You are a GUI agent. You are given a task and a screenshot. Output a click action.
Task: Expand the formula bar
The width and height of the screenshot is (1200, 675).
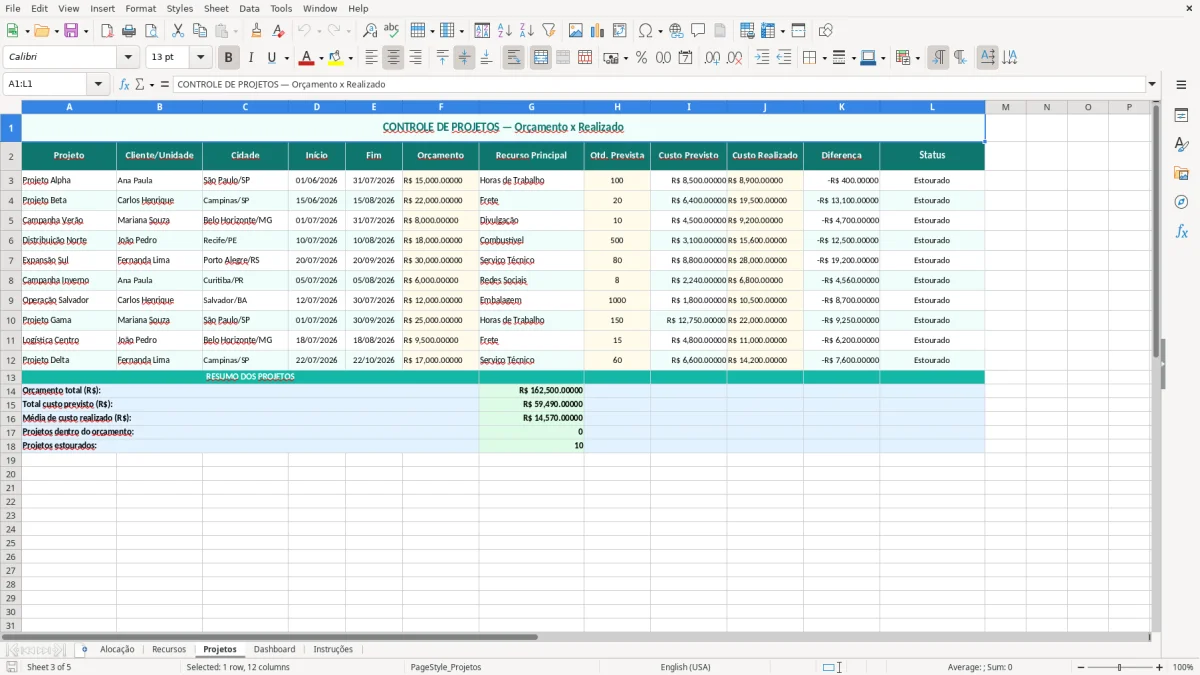pos(1152,85)
